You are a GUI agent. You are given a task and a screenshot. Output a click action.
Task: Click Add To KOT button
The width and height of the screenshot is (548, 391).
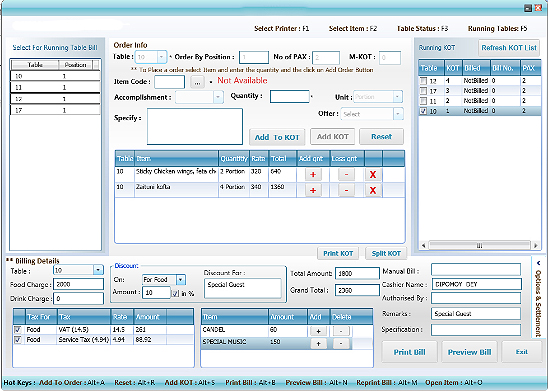[x=277, y=137]
